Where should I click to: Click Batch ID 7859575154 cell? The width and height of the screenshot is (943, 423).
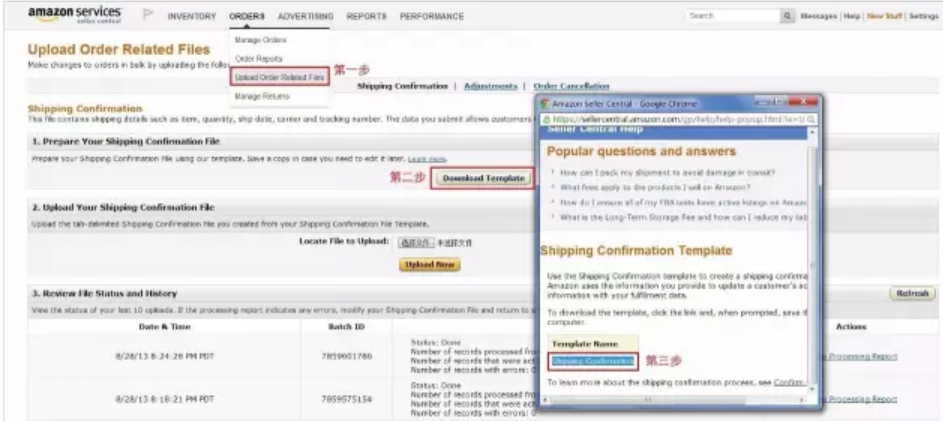pyautogui.click(x=346, y=399)
